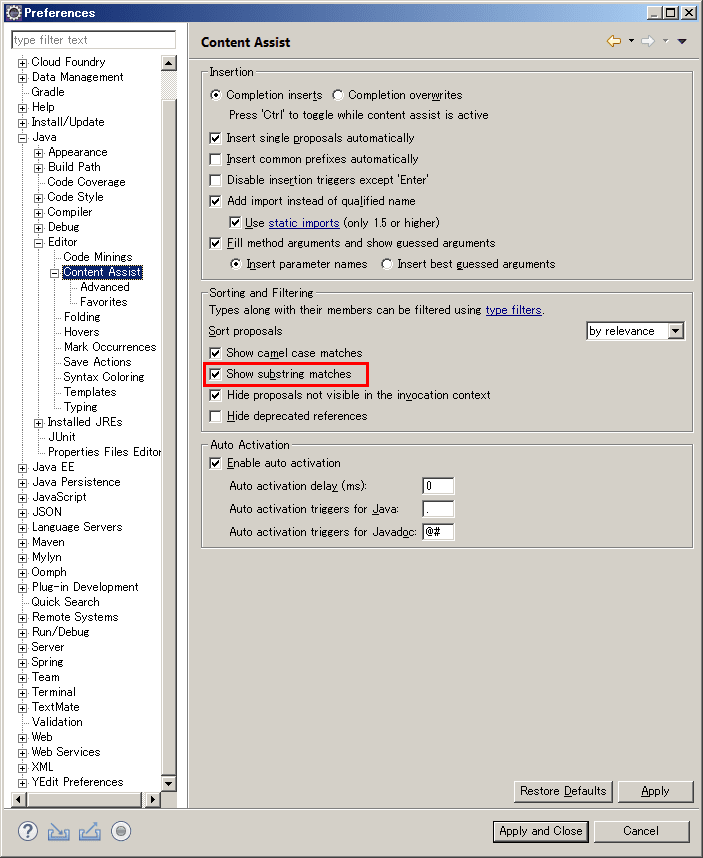Collapse the Editor tree node

(38, 243)
